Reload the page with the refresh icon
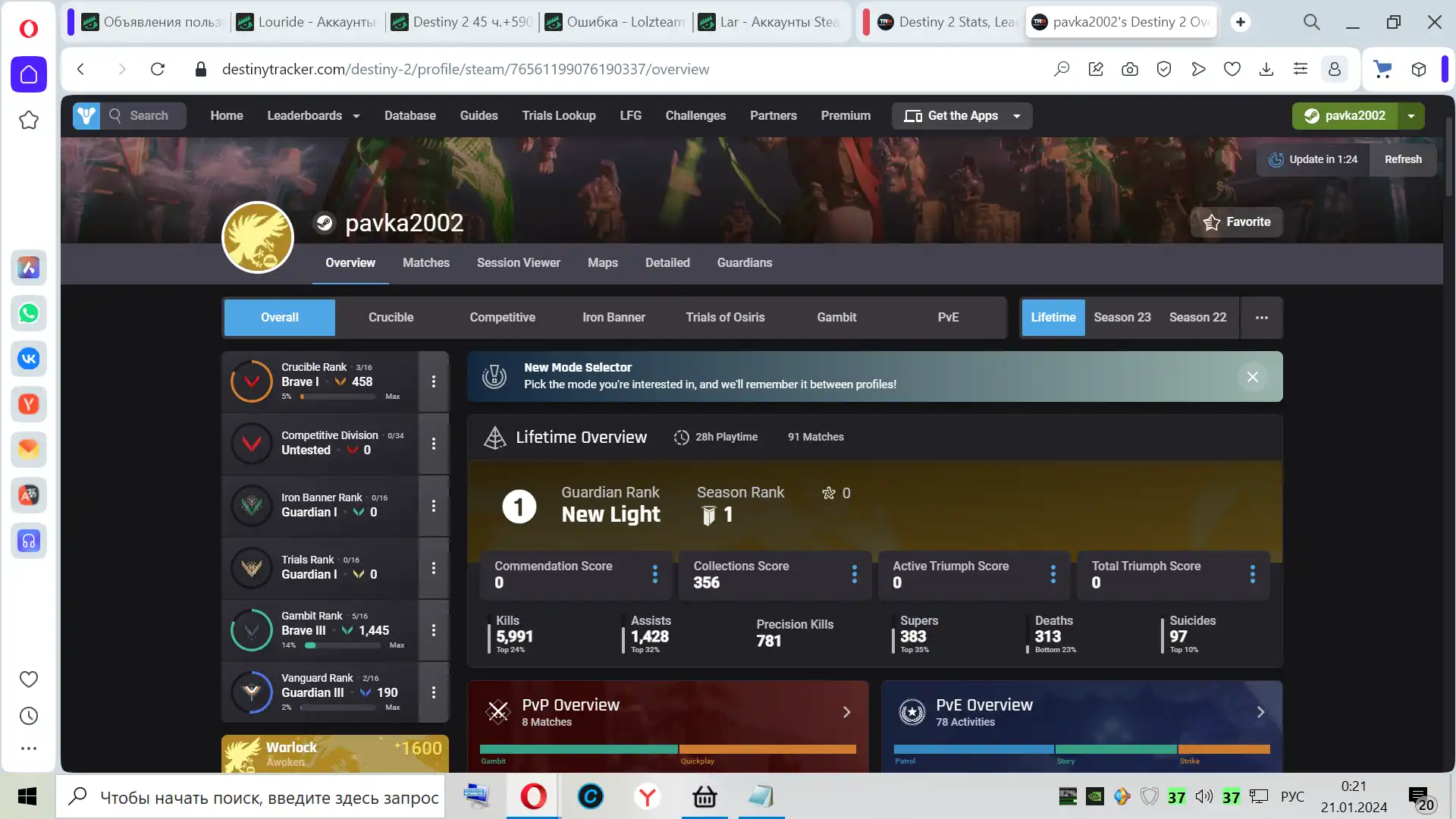Image resolution: width=1456 pixels, height=819 pixels. point(158,69)
